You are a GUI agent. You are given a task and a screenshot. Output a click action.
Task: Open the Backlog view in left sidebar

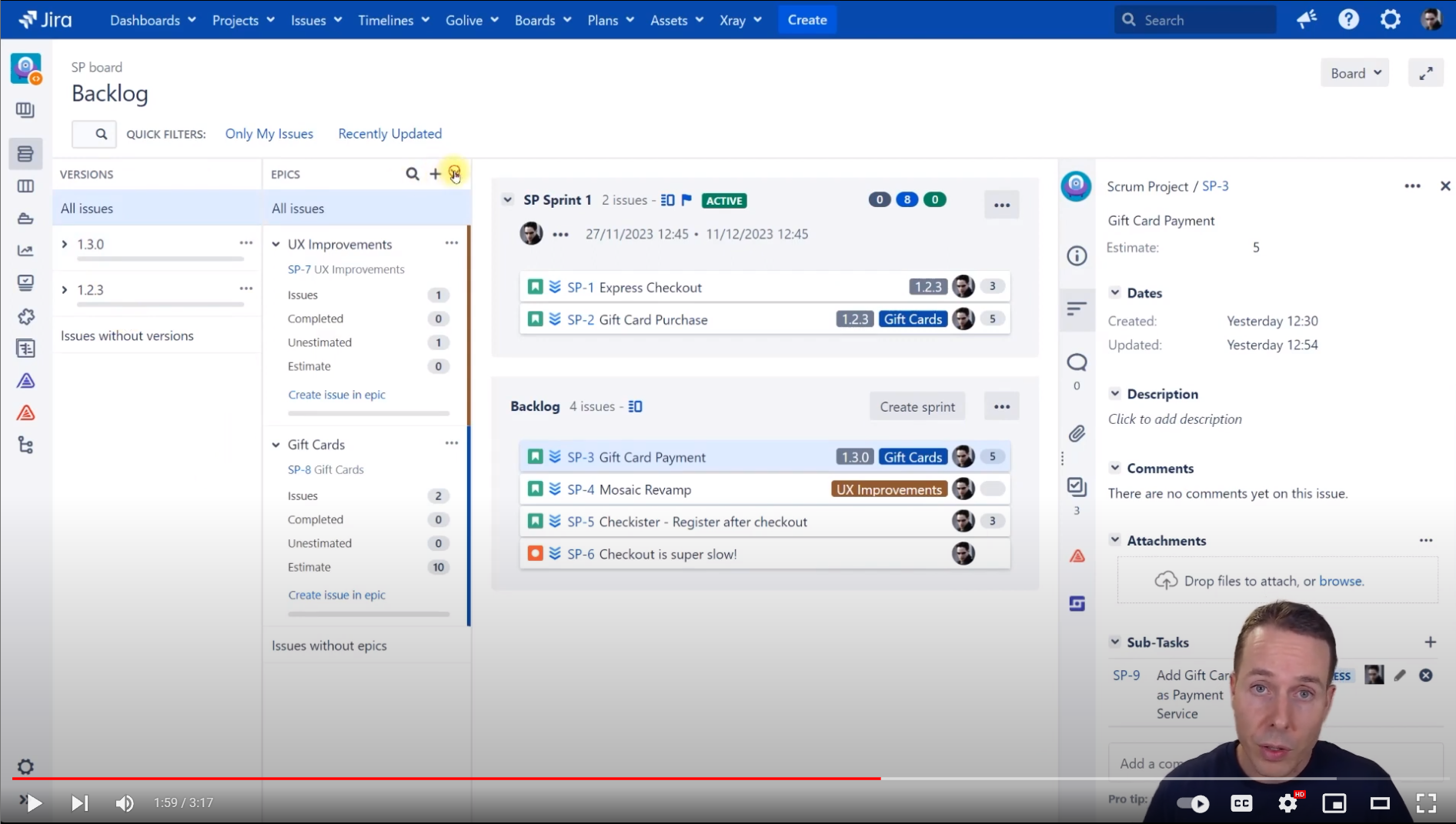[x=25, y=154]
